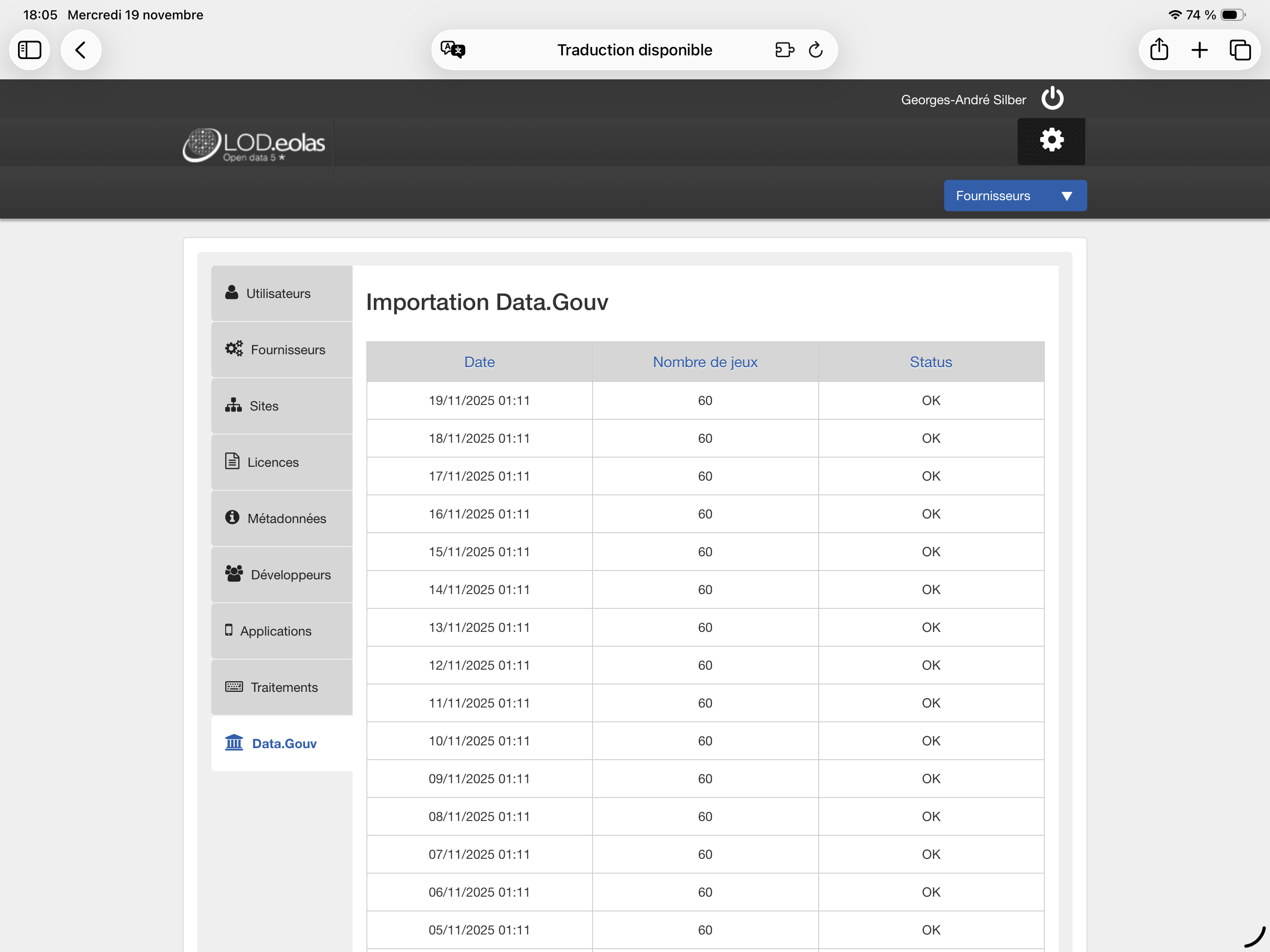1270x952 pixels.
Task: Reload the page with refresh icon
Action: 815,50
